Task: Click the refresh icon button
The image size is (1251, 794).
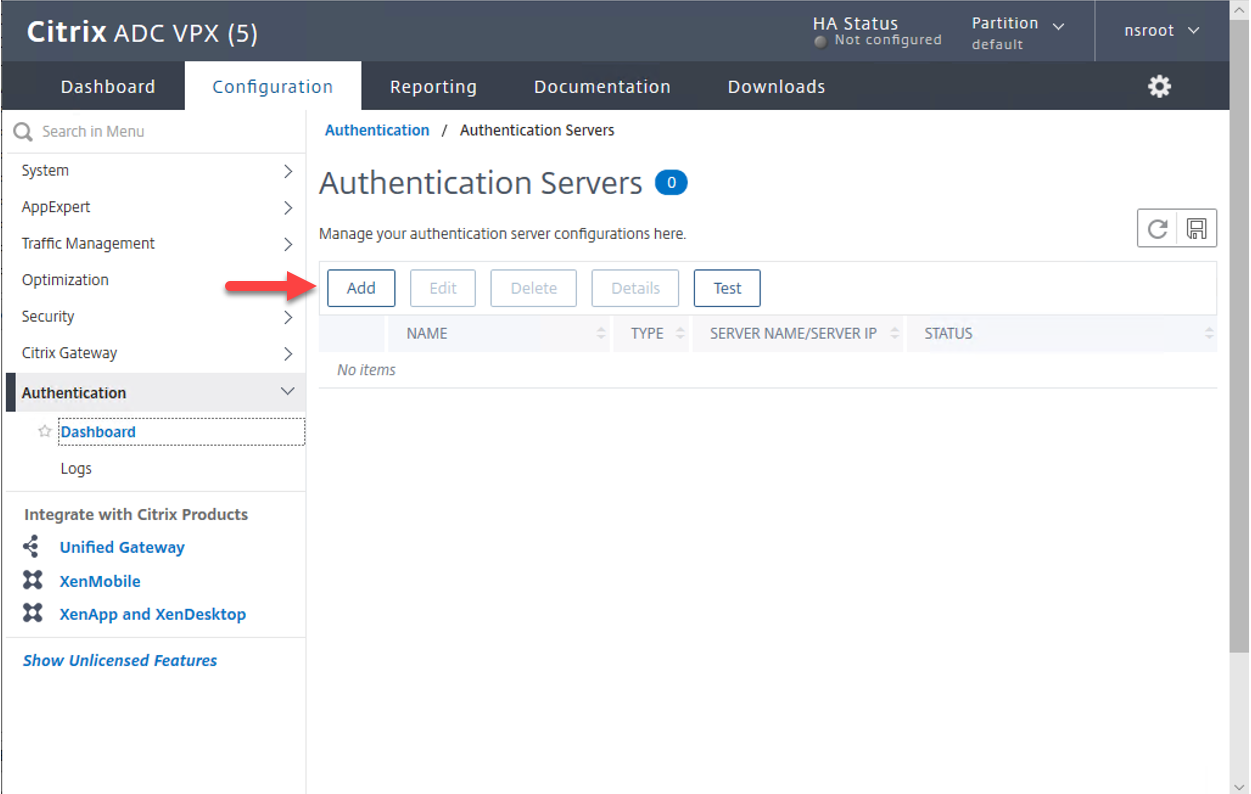Action: point(1157,229)
